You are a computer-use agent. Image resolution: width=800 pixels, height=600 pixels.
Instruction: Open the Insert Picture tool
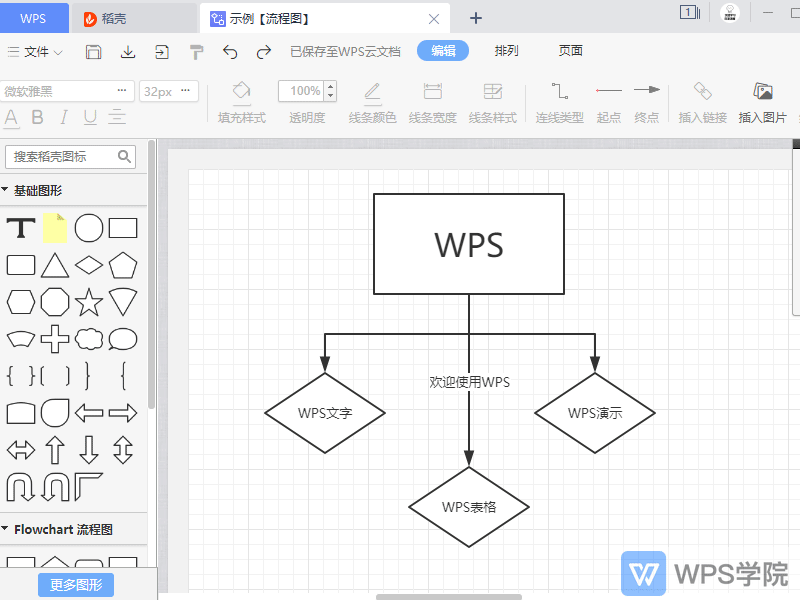(x=763, y=103)
